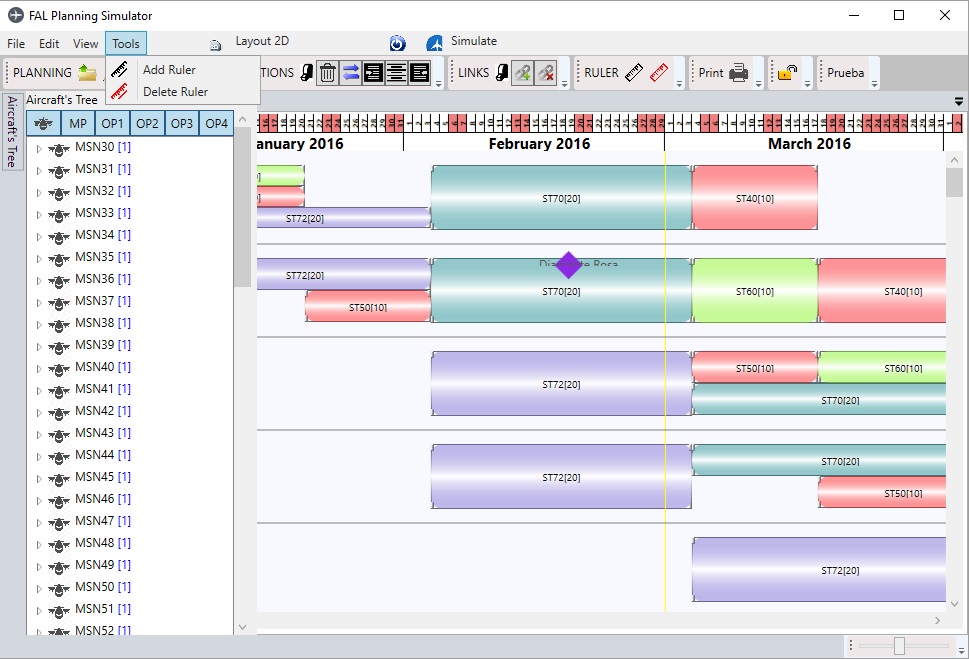Click the black add ruler toolbar icon
969x659 pixels.
click(x=634, y=73)
